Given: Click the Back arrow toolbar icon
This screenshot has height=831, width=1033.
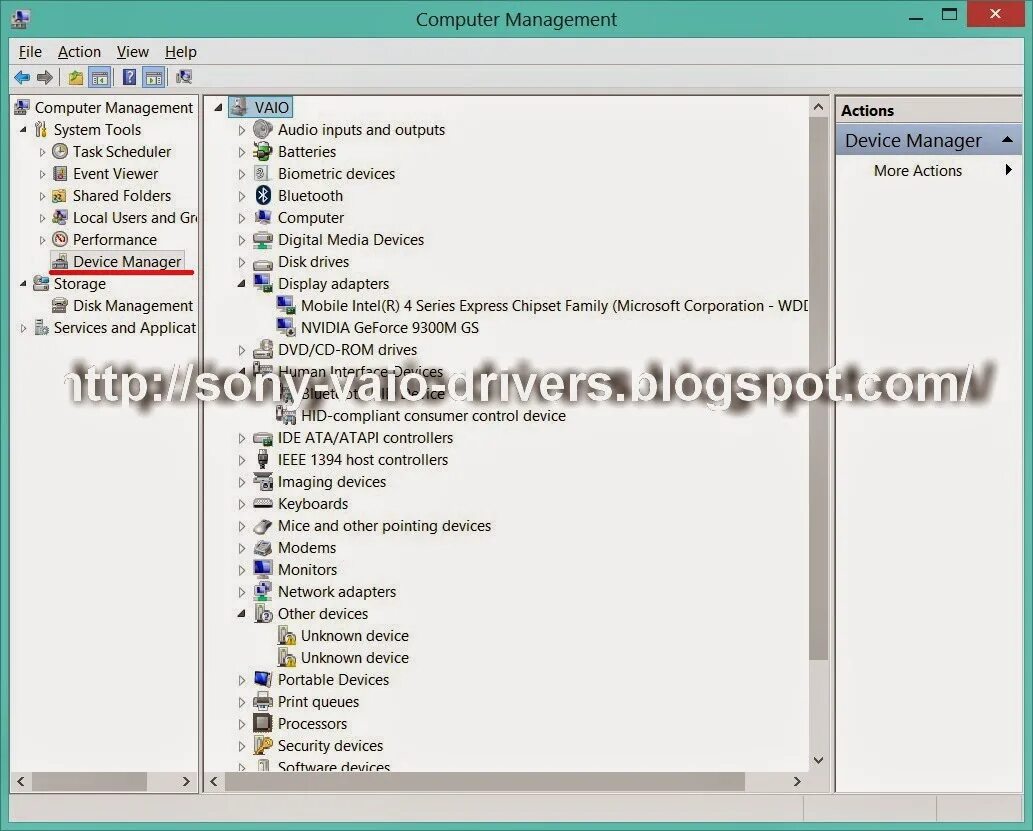Looking at the screenshot, I should point(22,78).
